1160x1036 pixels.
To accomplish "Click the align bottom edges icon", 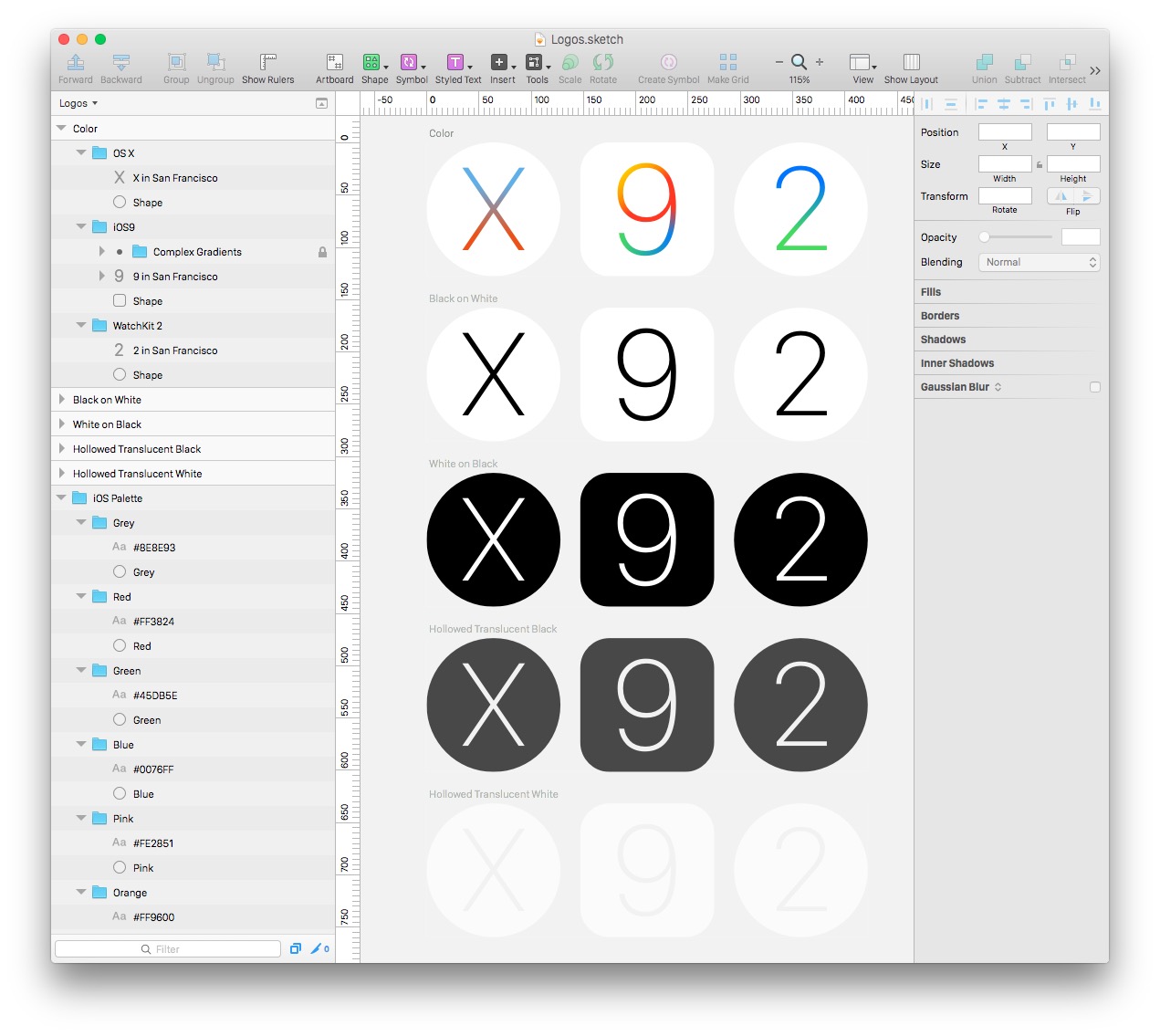I will coord(1094,104).
